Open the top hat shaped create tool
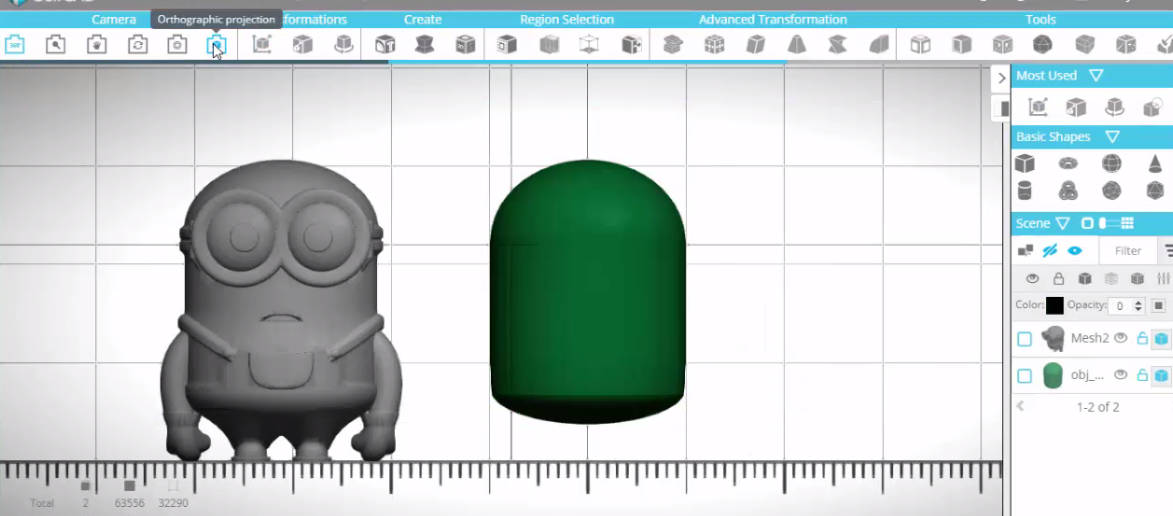This screenshot has height=516, width=1173. coord(425,45)
